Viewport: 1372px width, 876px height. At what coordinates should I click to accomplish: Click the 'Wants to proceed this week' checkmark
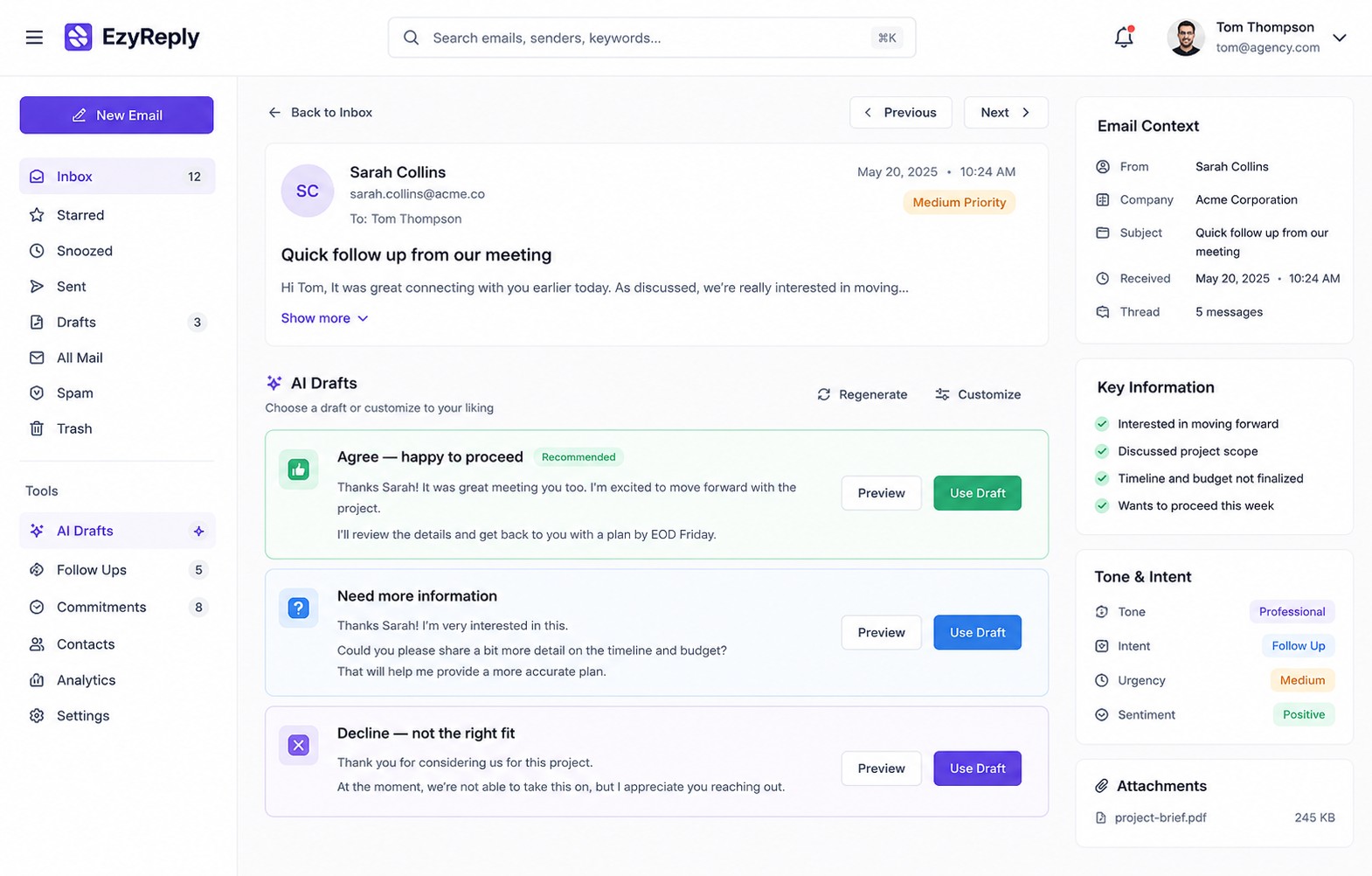(1102, 505)
